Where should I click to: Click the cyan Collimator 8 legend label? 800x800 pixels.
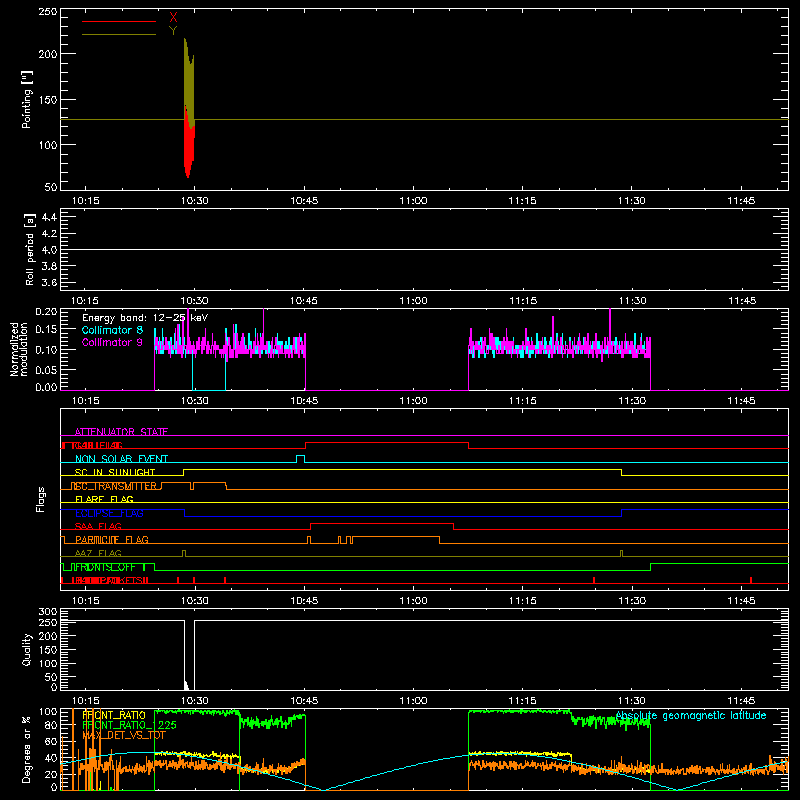pos(112,330)
